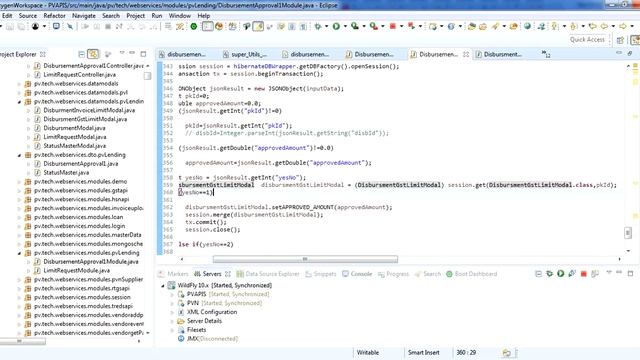This screenshot has width=640, height=360.
Task: Maximize the Project Explorer panel
Action: click(143, 54)
